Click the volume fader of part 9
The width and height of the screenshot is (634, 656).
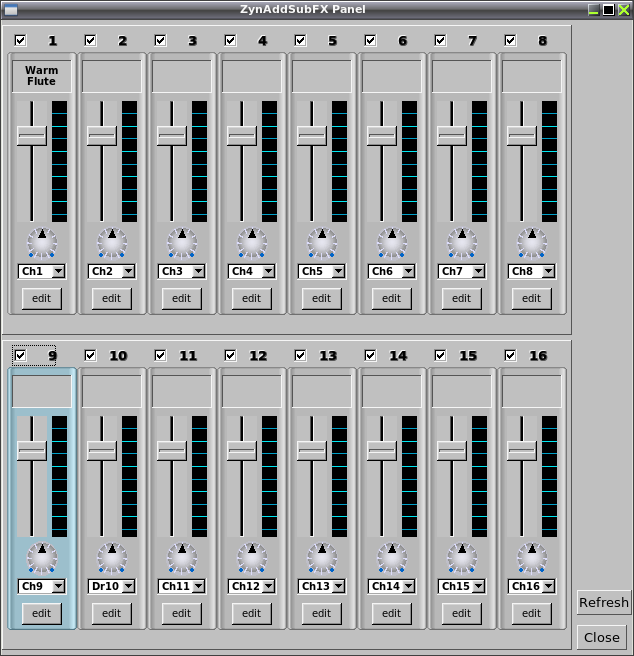click(x=32, y=451)
